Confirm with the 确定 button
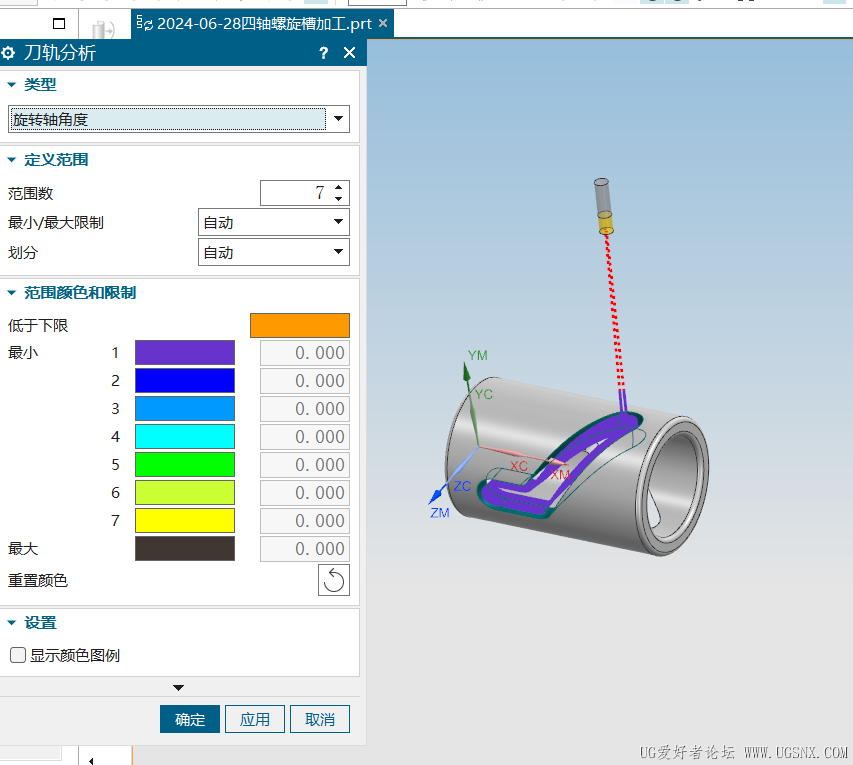853x765 pixels. click(x=190, y=719)
